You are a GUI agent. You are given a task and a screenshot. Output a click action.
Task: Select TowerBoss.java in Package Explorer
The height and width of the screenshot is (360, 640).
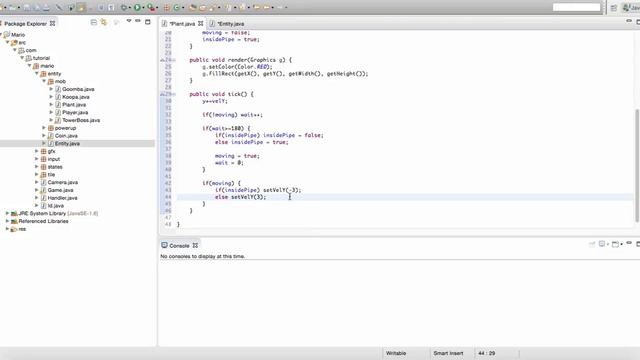(x=81, y=120)
